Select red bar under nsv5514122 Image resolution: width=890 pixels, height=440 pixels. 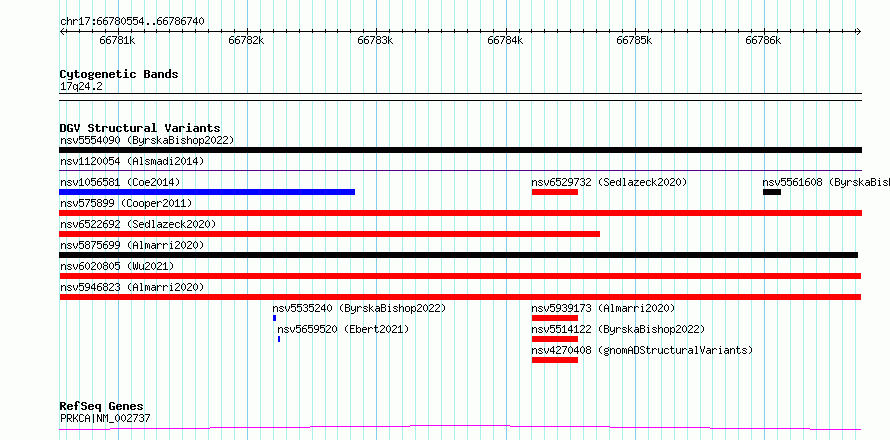click(x=555, y=339)
